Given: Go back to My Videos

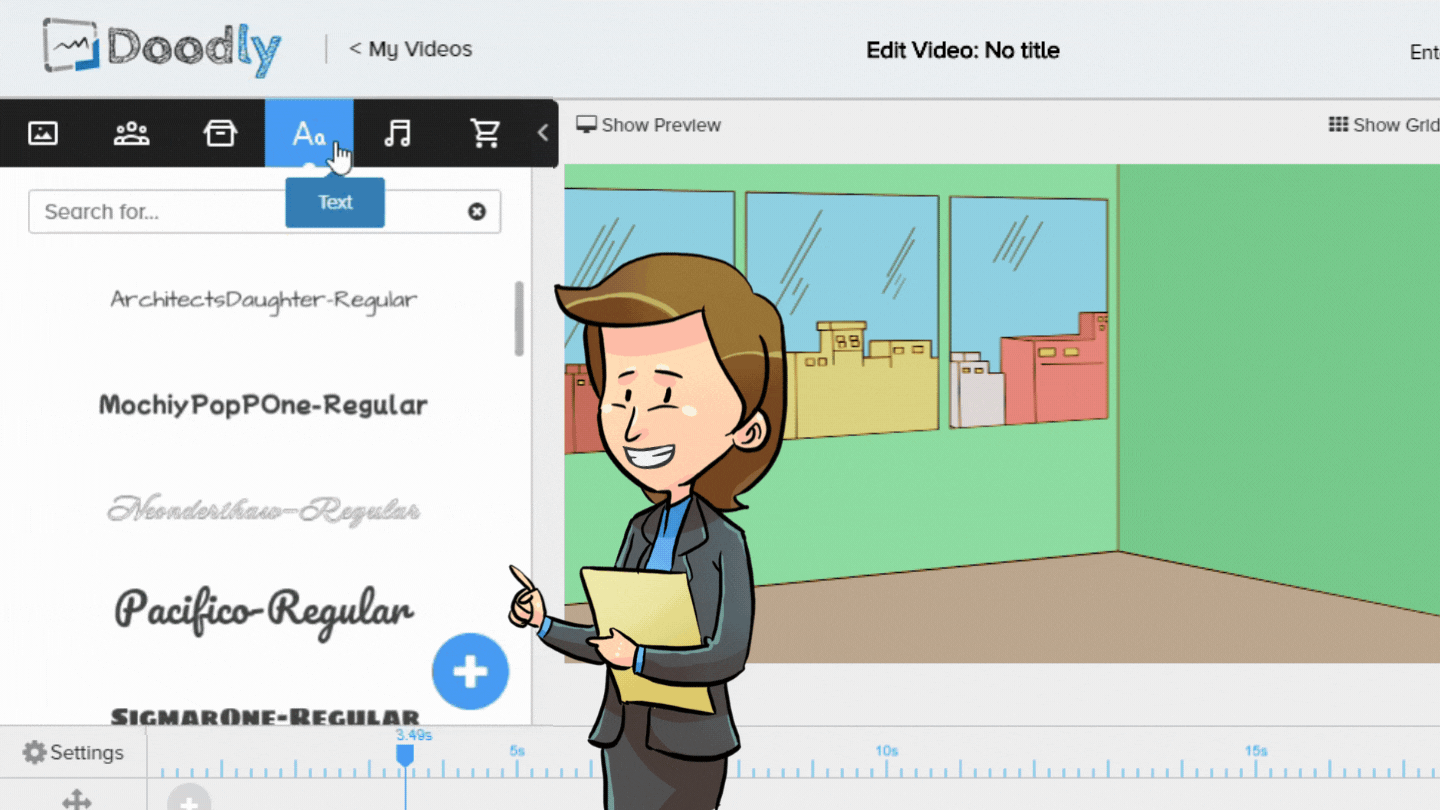Looking at the screenshot, I should tap(410, 49).
